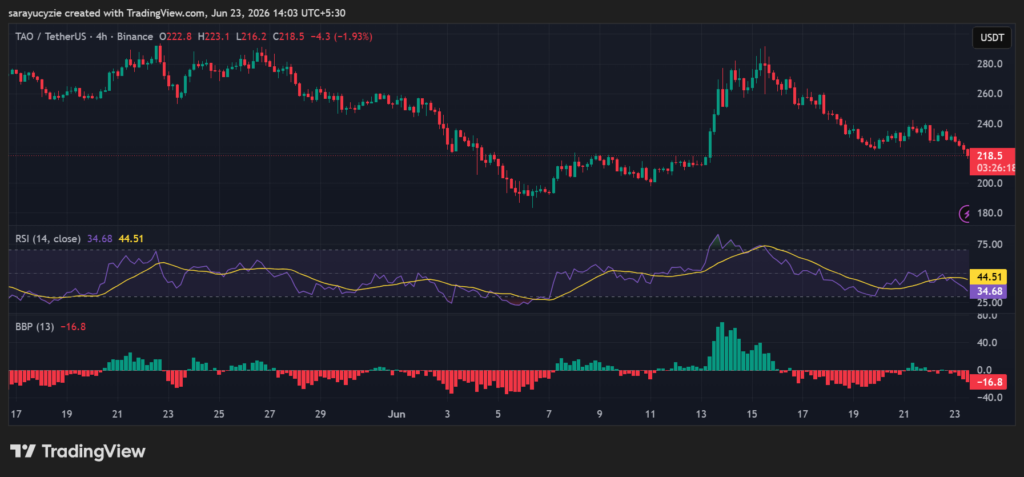The image size is (1024, 477).
Task: Click the 40.0 BBP axis label
Action: point(988,342)
